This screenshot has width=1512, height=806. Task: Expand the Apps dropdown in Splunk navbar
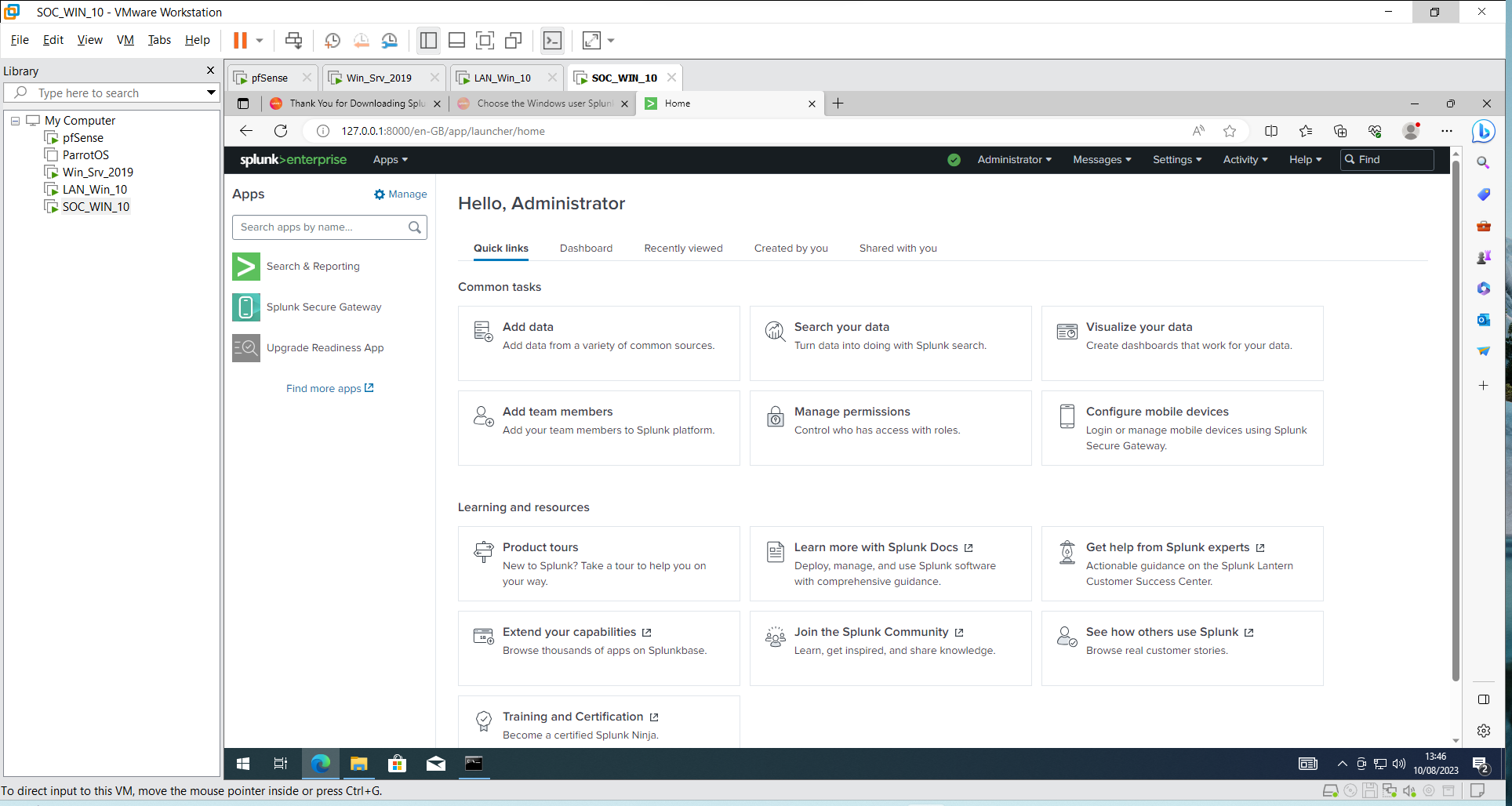(x=391, y=160)
